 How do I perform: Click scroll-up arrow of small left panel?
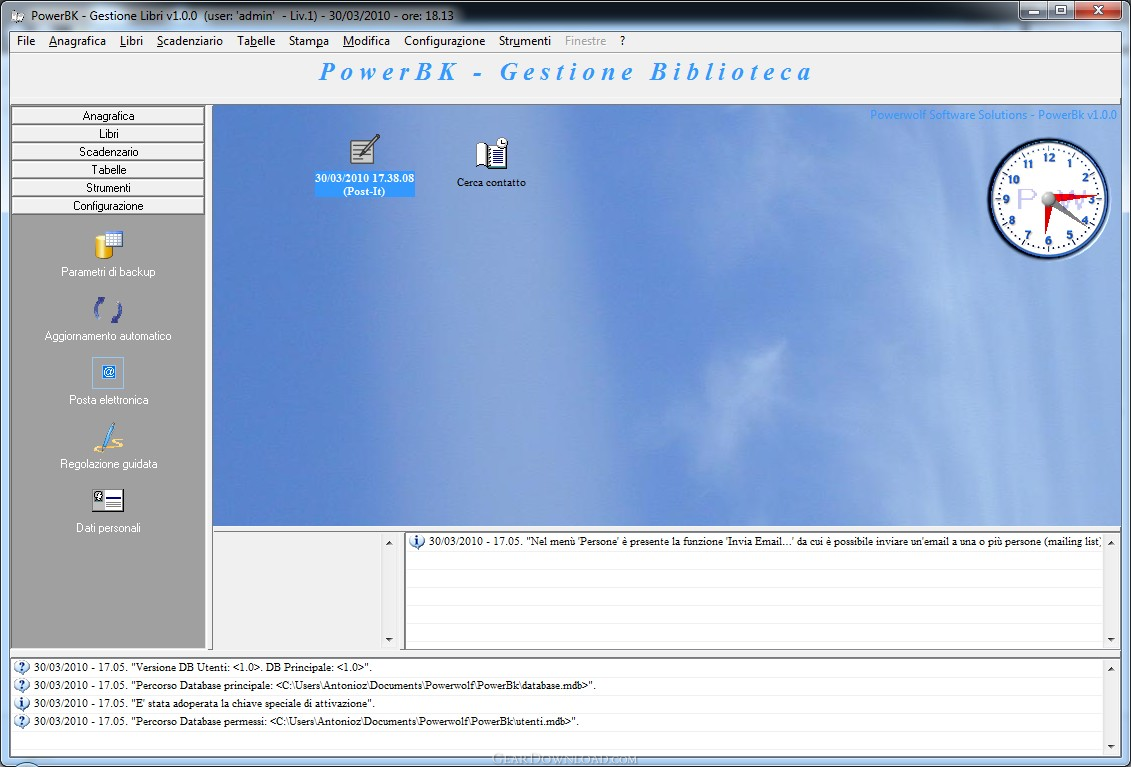coord(389,543)
